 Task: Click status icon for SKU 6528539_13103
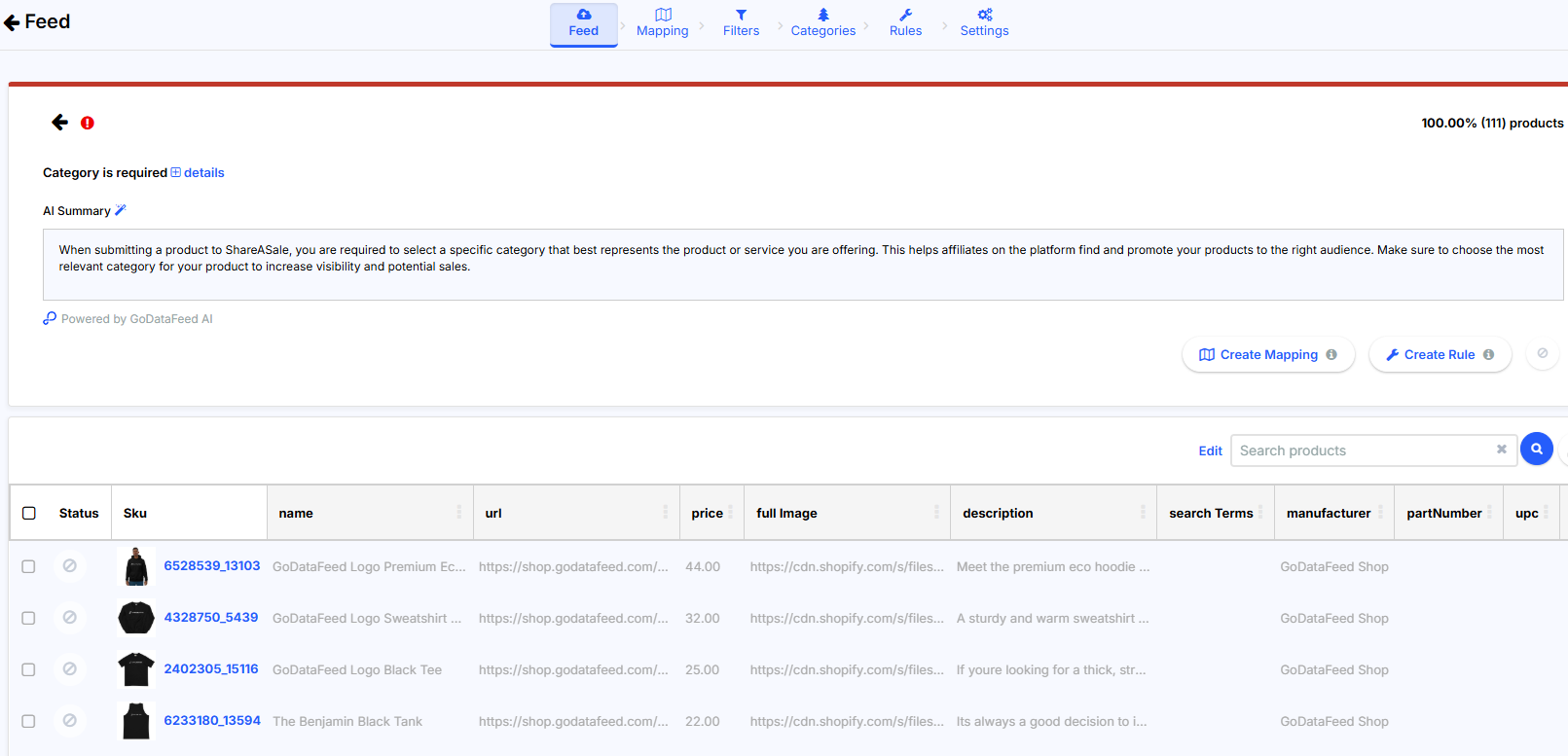click(69, 565)
